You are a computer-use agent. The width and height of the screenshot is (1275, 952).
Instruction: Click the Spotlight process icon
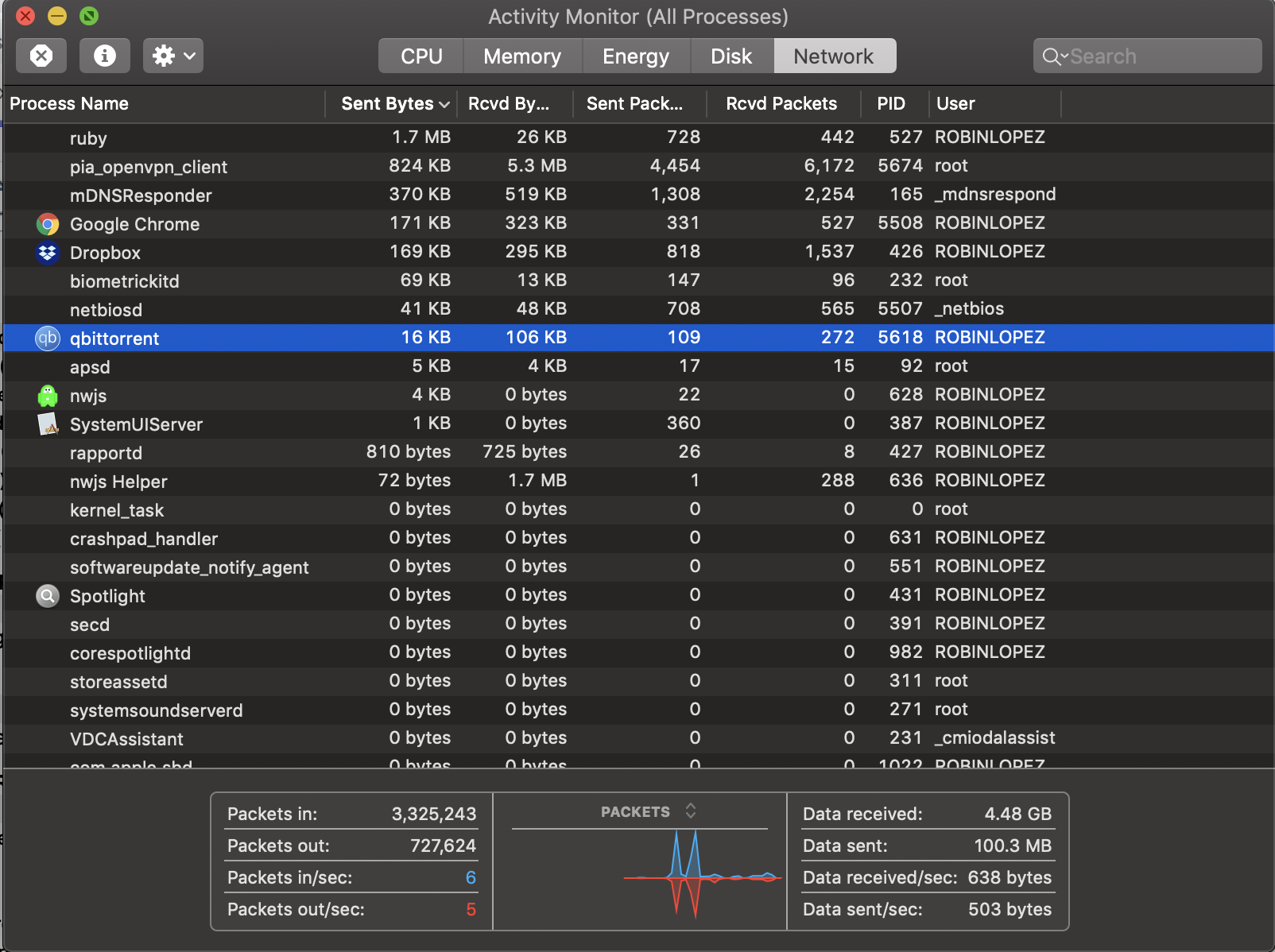[48, 596]
